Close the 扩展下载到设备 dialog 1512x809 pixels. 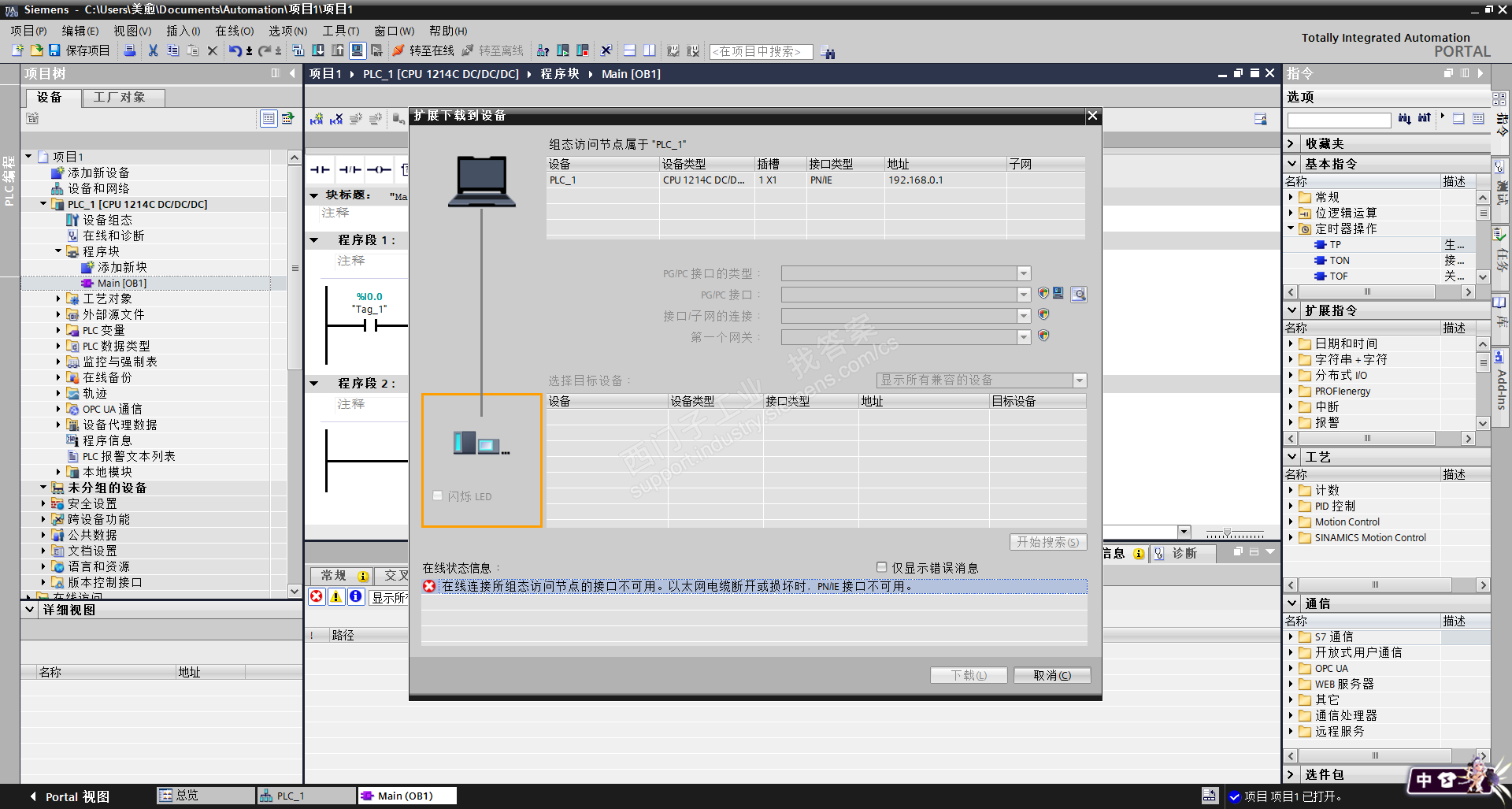tap(1092, 116)
